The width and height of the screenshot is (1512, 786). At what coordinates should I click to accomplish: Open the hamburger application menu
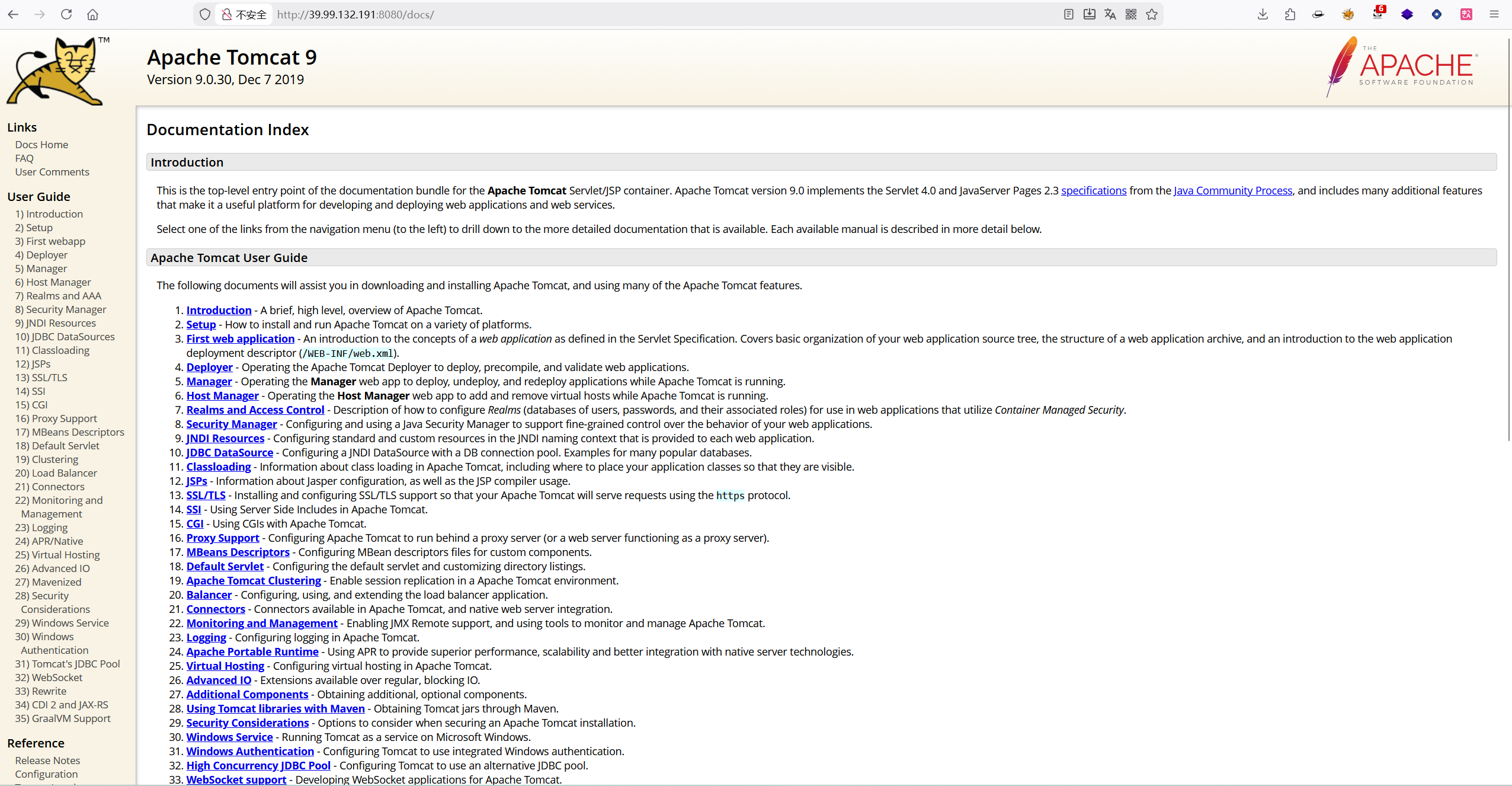point(1494,14)
